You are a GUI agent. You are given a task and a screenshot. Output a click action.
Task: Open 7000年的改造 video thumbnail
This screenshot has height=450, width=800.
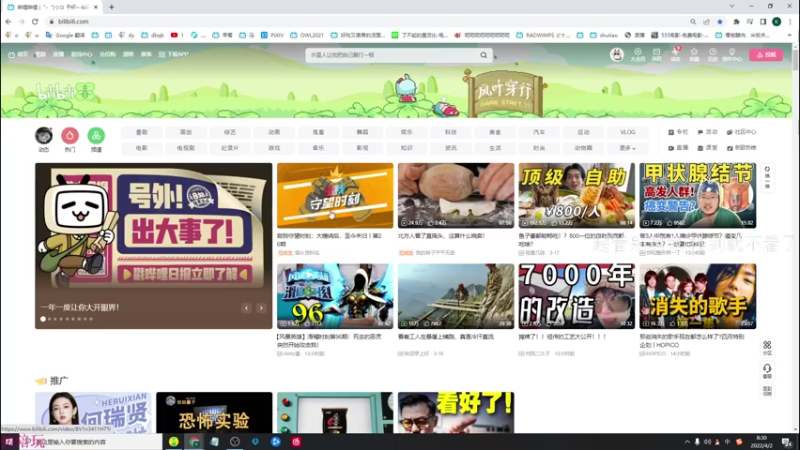577,296
